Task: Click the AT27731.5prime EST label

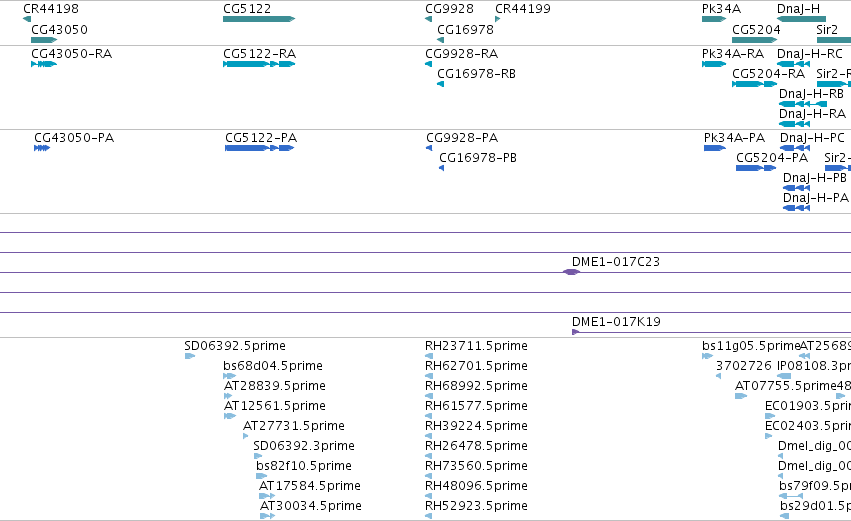Action: coord(294,426)
